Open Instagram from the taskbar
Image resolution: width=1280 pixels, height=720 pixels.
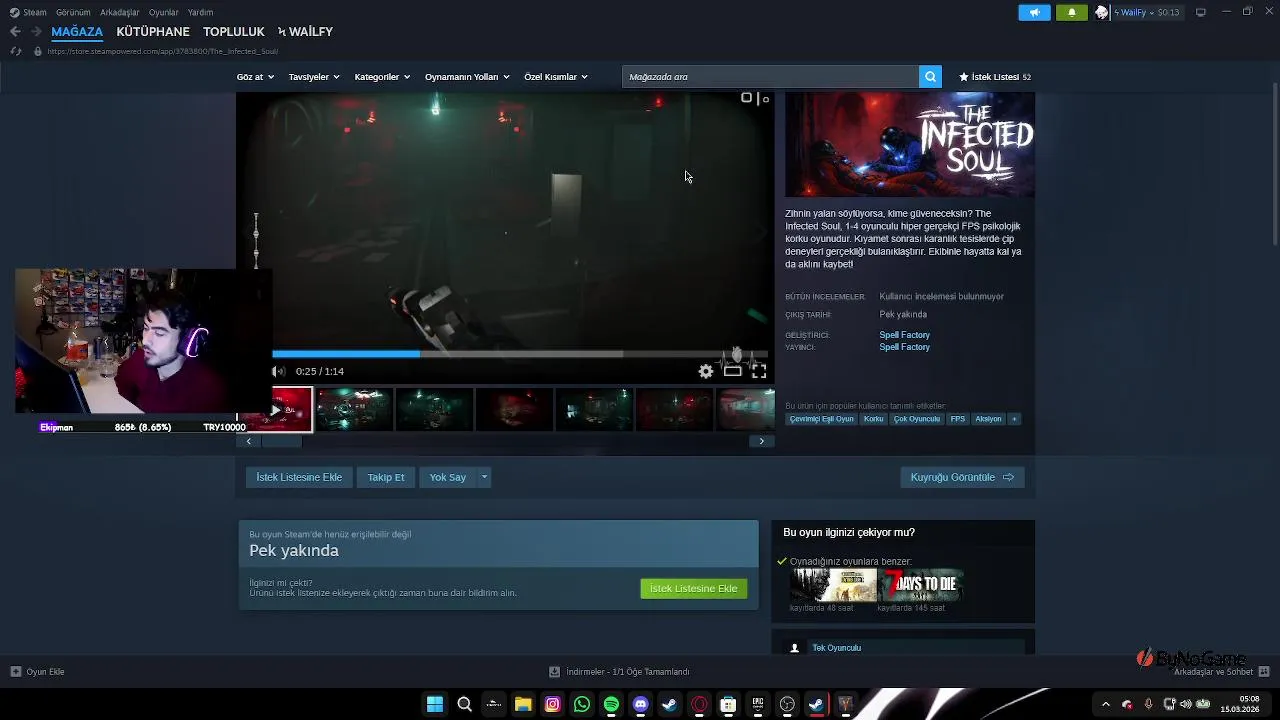(x=552, y=704)
